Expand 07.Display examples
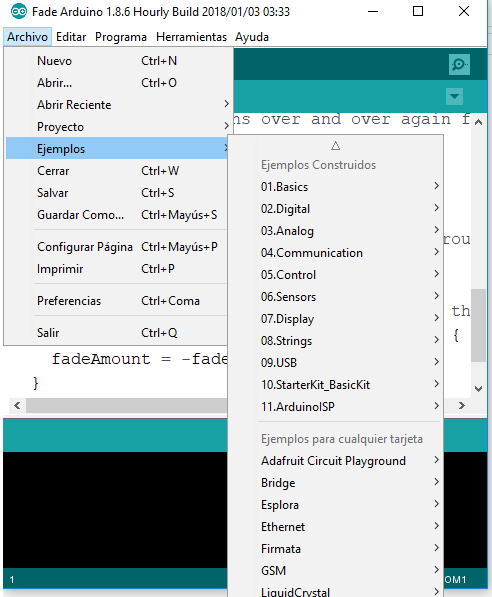Image resolution: width=492 pixels, height=597 pixels. [x=336, y=319]
